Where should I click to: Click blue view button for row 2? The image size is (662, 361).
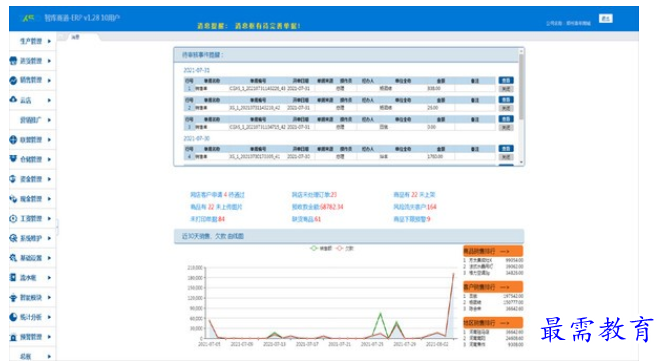506,100
